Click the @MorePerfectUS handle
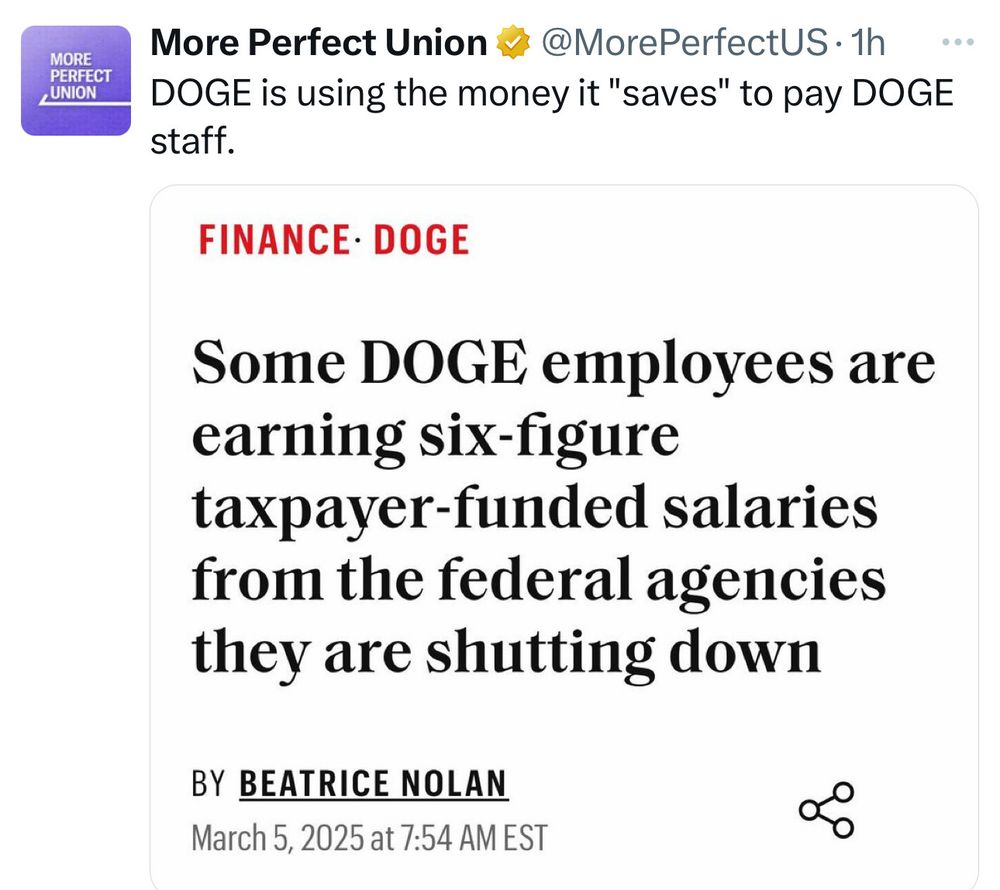 [683, 43]
